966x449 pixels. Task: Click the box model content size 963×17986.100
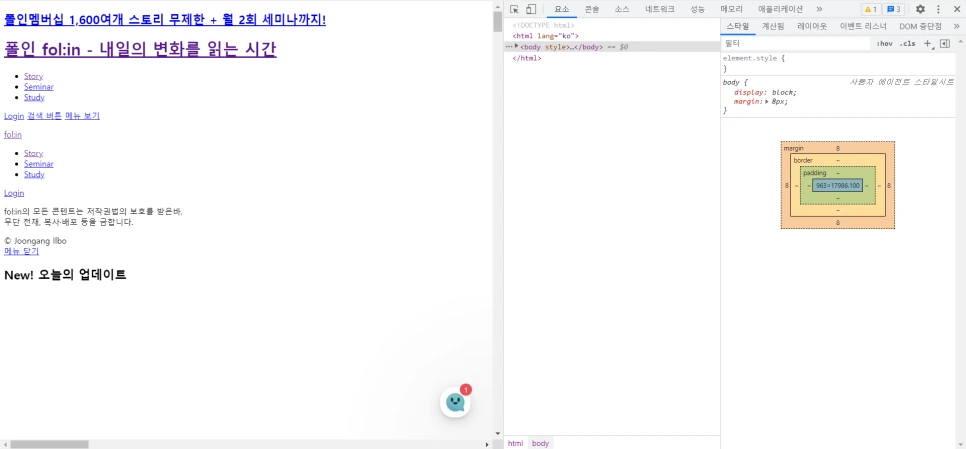click(837, 185)
